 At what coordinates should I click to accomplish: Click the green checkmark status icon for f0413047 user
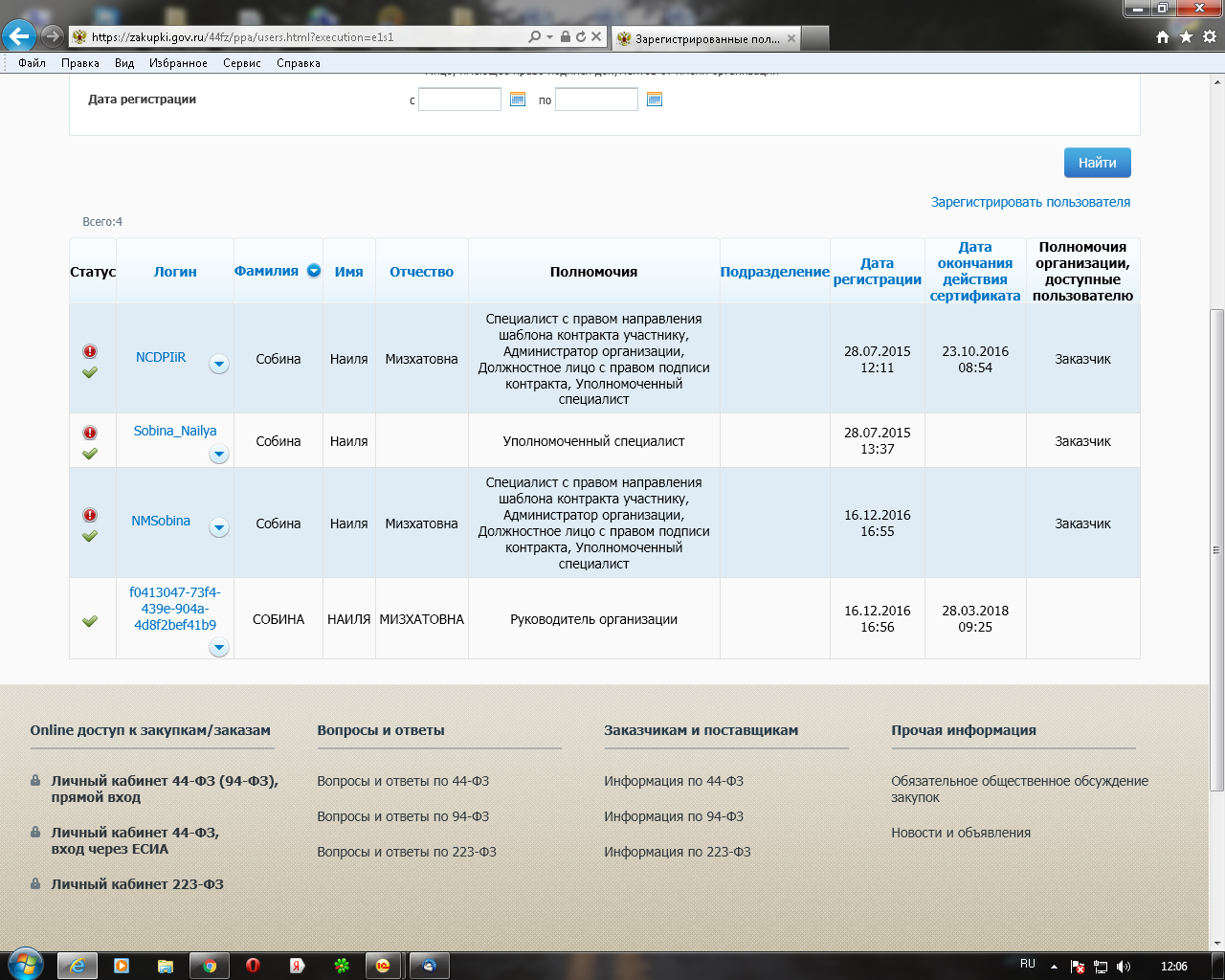(x=90, y=621)
